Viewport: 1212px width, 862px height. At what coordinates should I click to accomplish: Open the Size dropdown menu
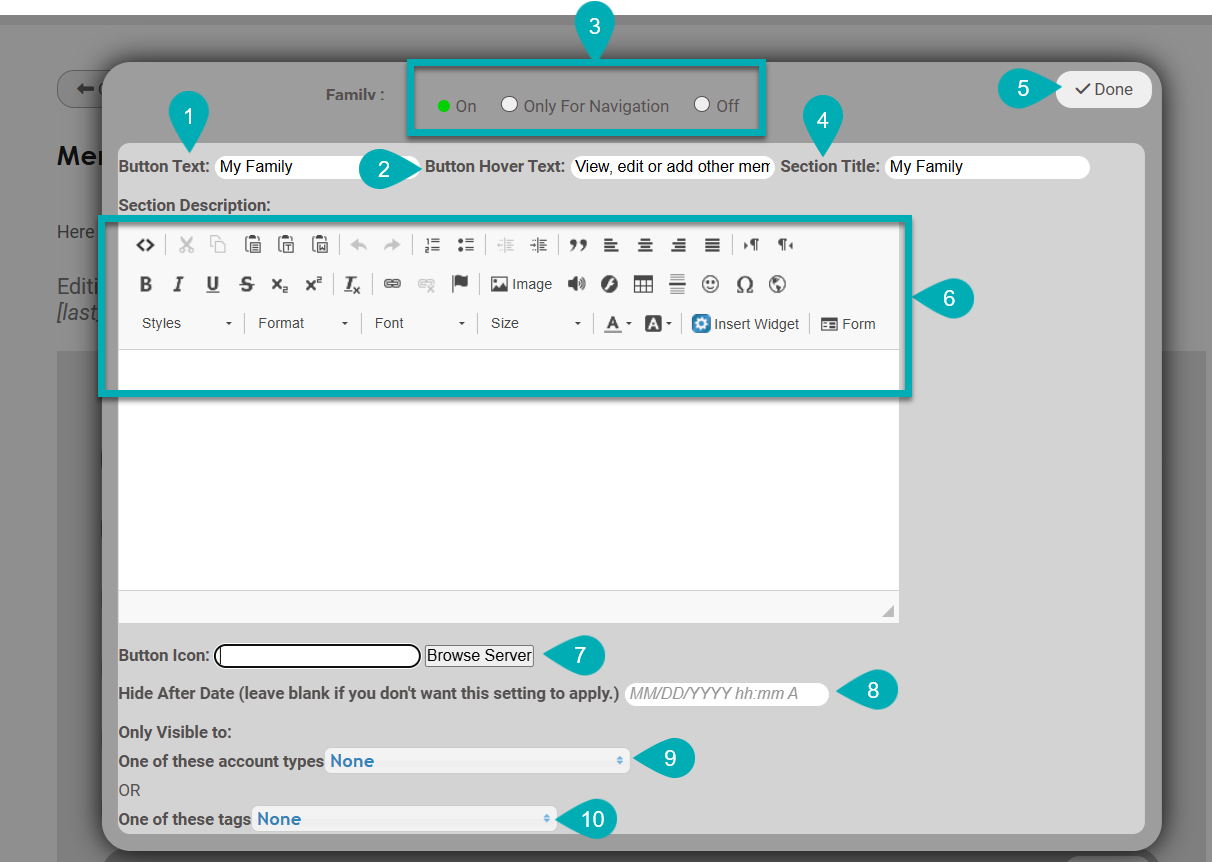pos(536,324)
